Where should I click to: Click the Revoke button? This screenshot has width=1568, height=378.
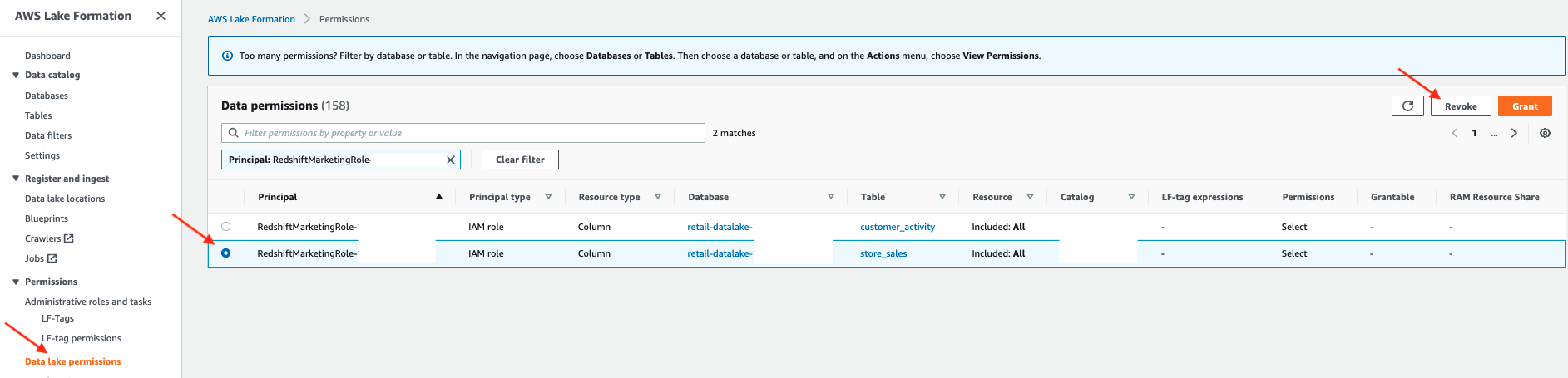1461,106
